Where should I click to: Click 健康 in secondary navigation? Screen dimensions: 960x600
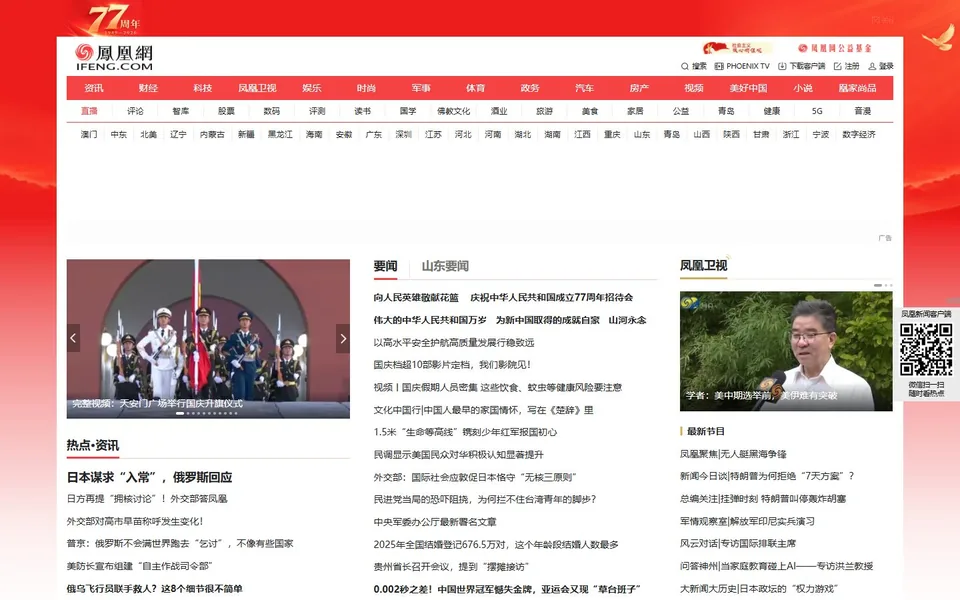pos(771,111)
